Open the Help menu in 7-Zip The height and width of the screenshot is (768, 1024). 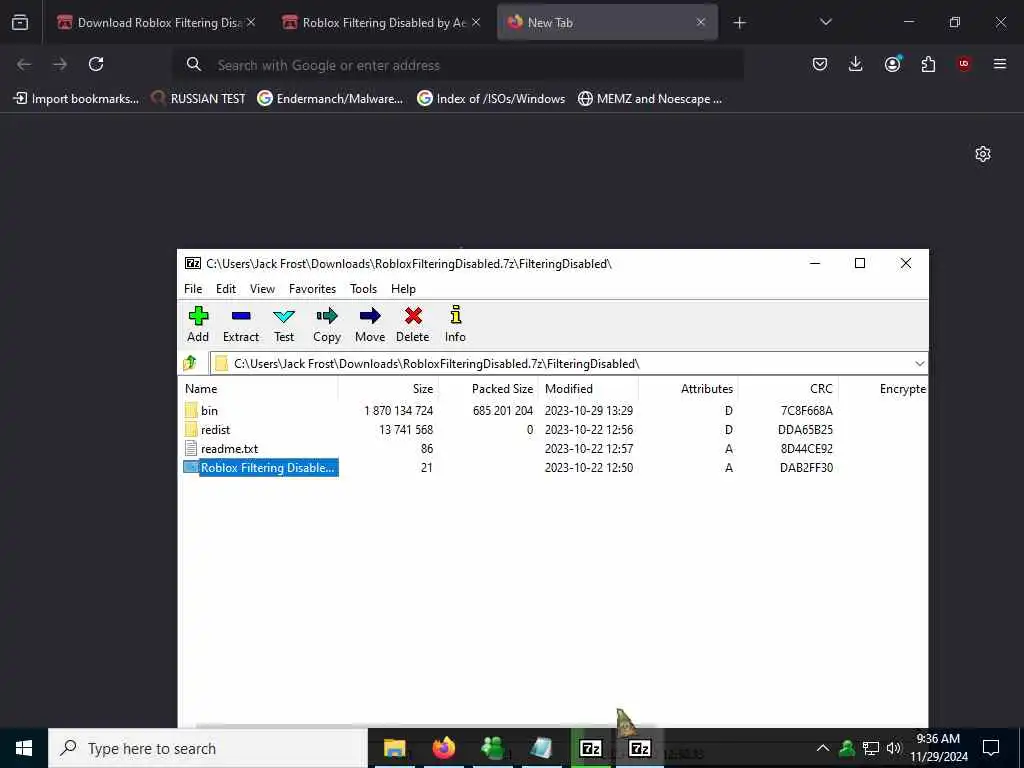(403, 289)
